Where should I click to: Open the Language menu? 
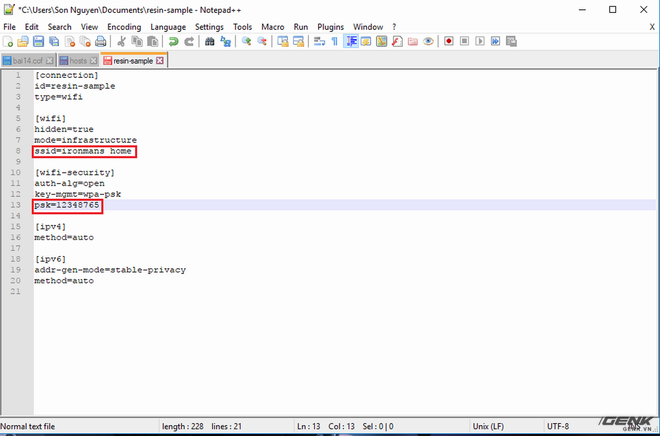[x=168, y=27]
